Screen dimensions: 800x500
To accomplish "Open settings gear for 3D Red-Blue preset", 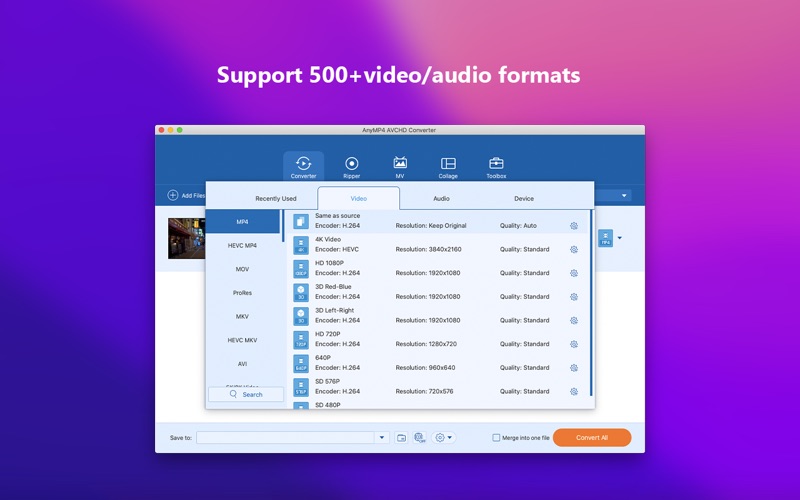I will click(574, 297).
